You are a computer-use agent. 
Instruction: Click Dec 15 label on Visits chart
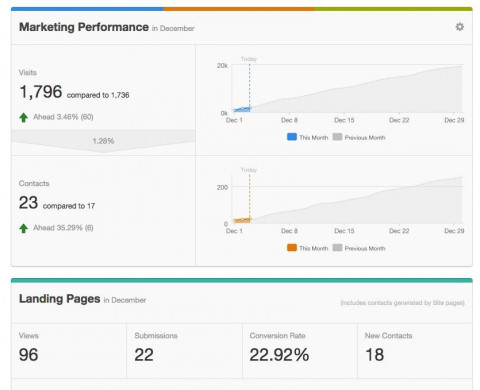344,120
